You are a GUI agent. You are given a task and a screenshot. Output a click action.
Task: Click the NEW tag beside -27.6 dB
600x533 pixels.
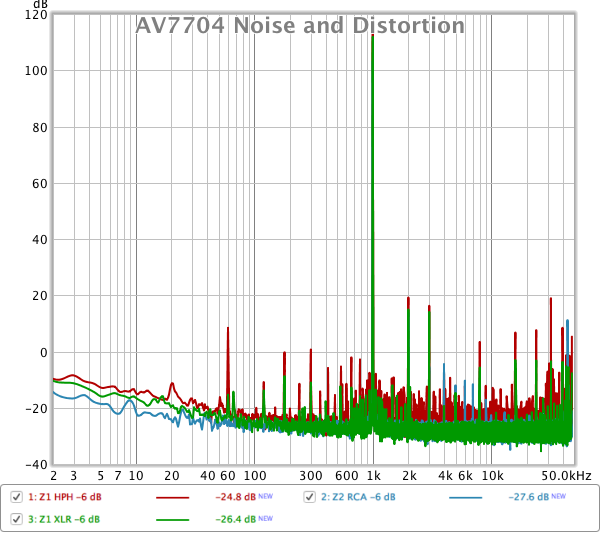tap(559, 496)
